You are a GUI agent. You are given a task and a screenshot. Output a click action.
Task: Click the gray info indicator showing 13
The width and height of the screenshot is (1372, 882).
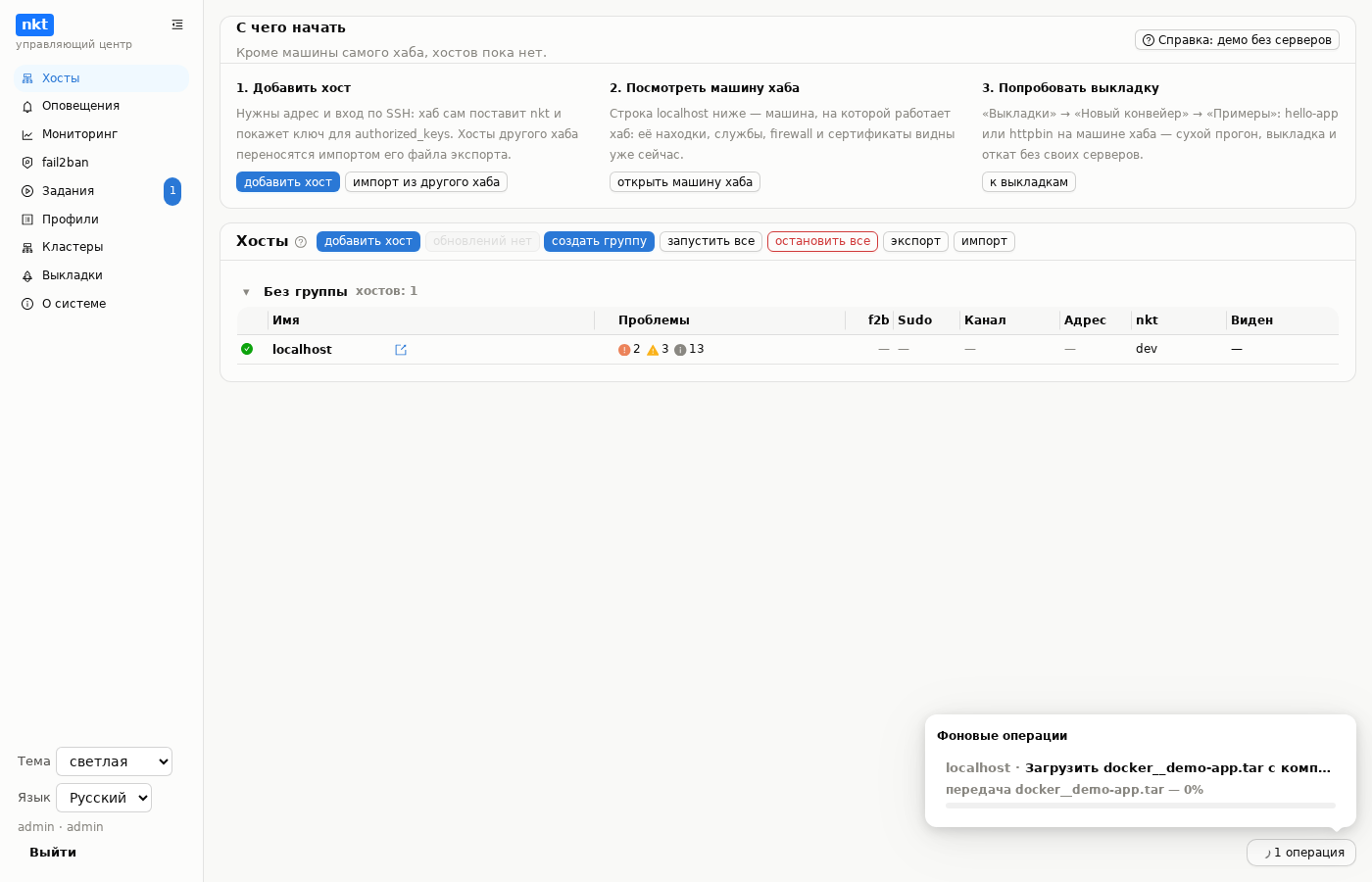click(x=689, y=349)
